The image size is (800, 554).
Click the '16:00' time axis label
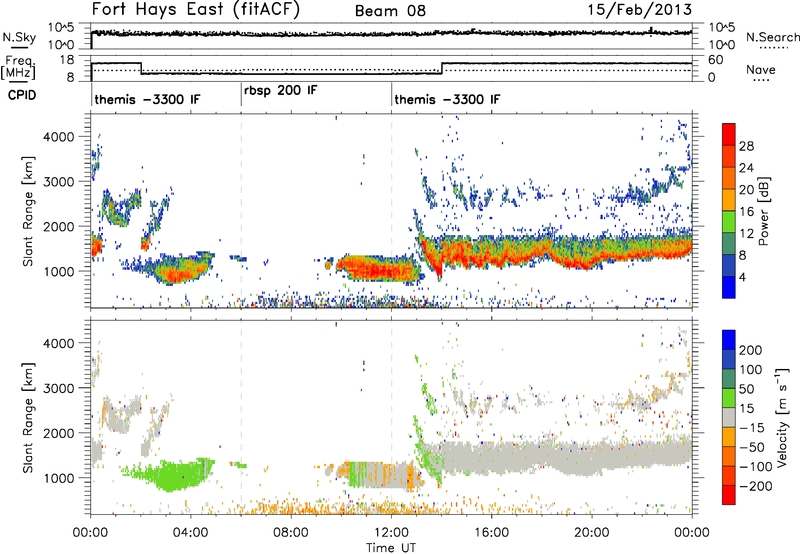point(491,533)
